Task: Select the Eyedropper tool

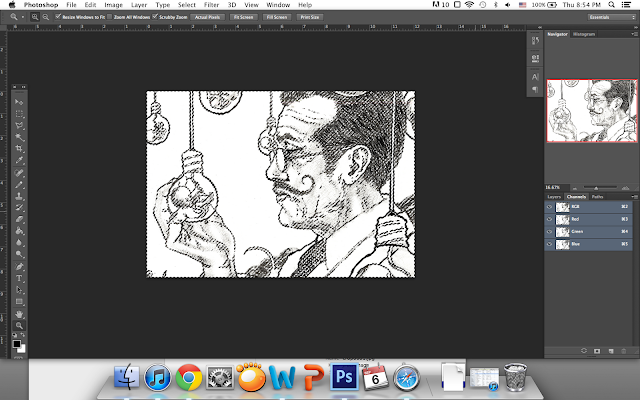Action: click(x=19, y=160)
